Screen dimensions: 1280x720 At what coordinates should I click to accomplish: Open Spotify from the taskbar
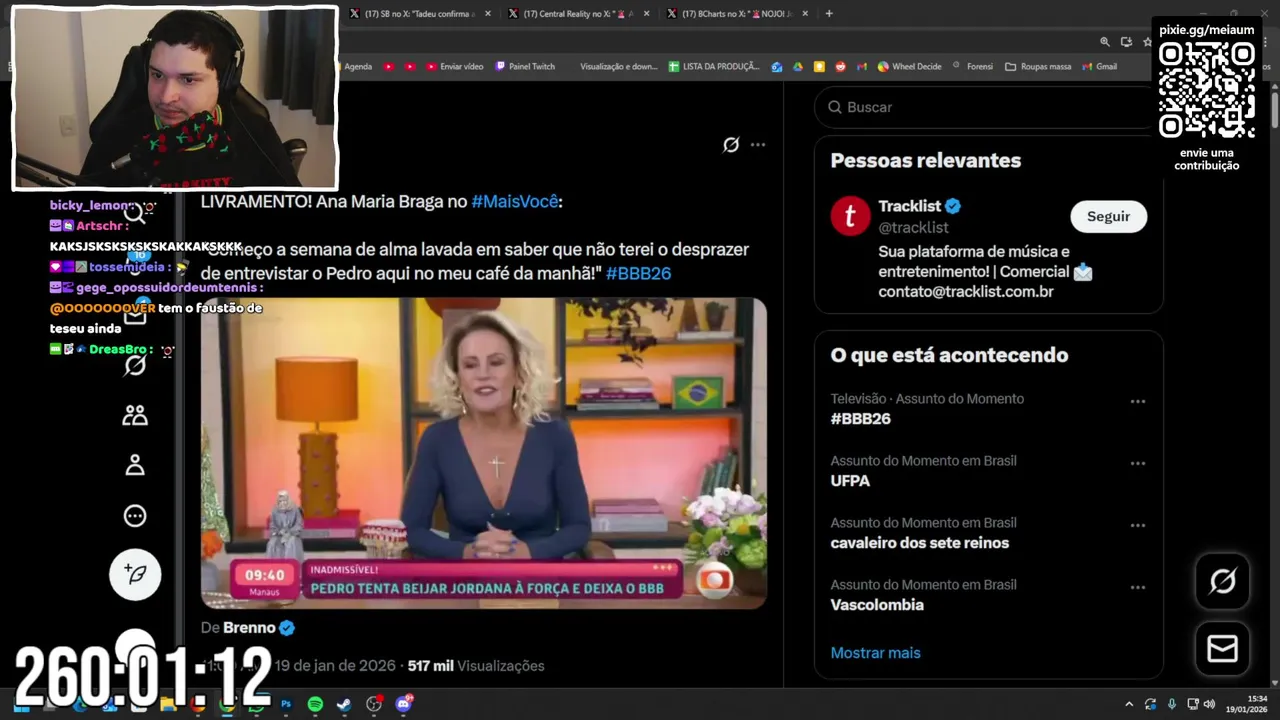315,705
